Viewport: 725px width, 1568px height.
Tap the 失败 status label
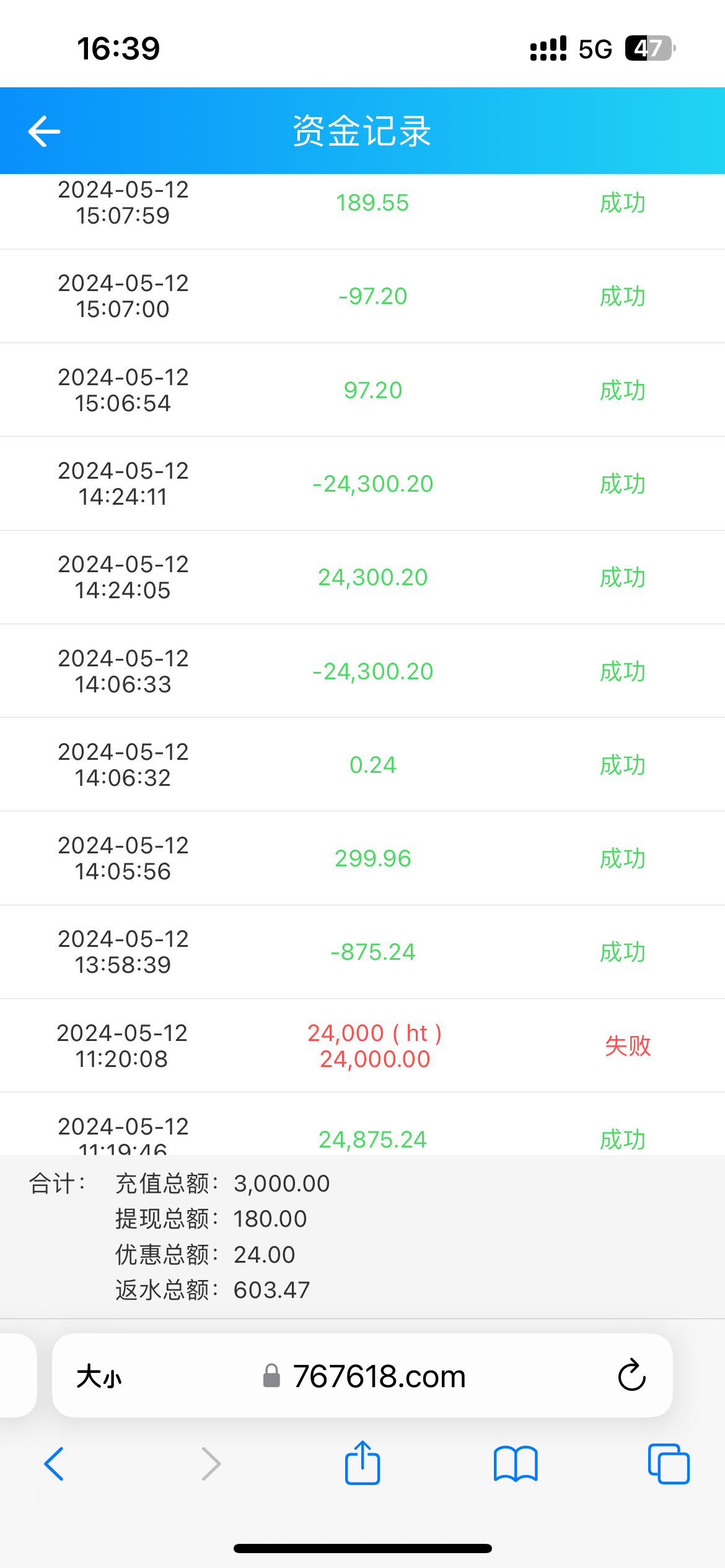628,1045
